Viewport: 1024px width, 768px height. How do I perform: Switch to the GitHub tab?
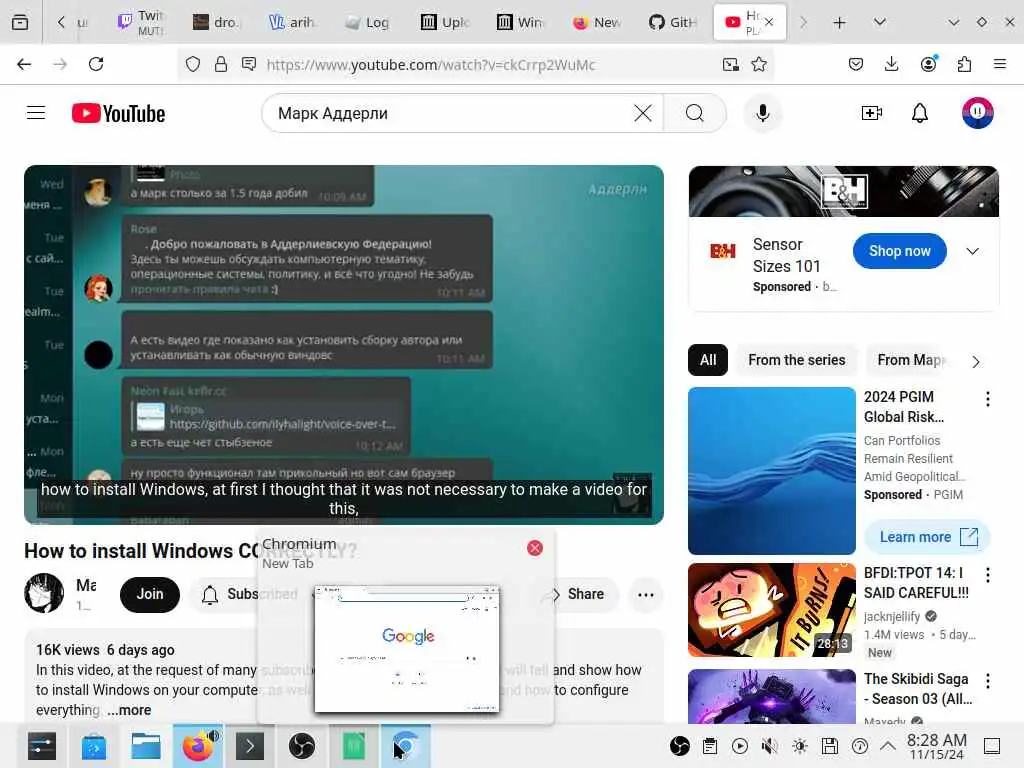click(673, 22)
